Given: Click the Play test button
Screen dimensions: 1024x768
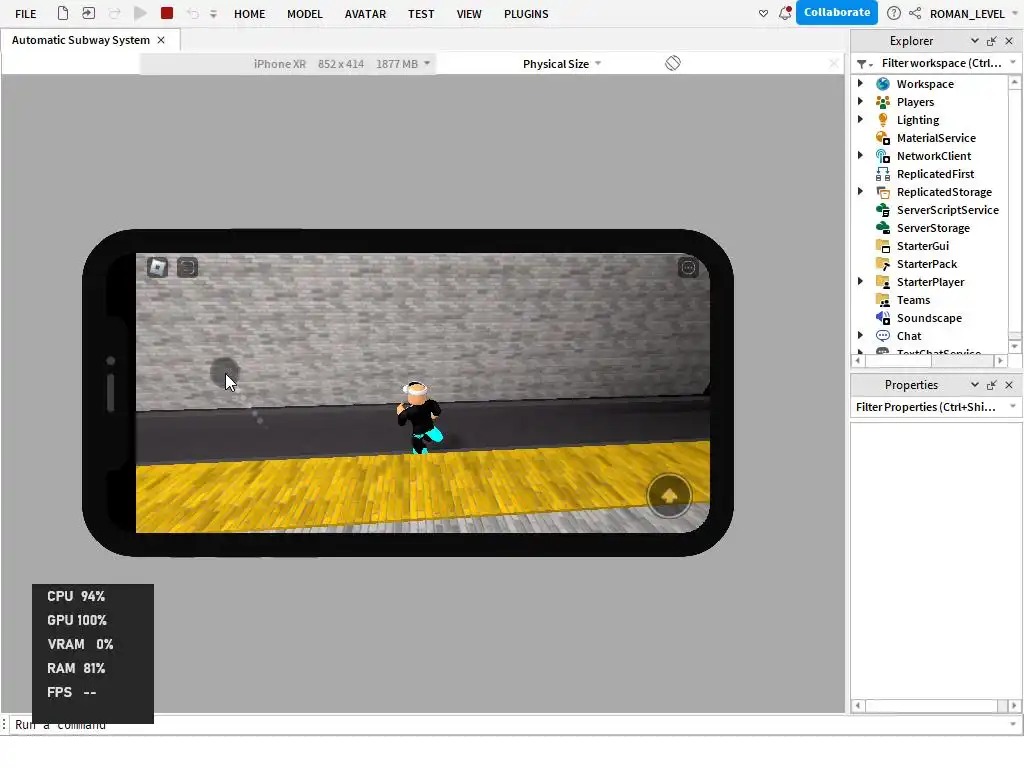Looking at the screenshot, I should point(140,13).
